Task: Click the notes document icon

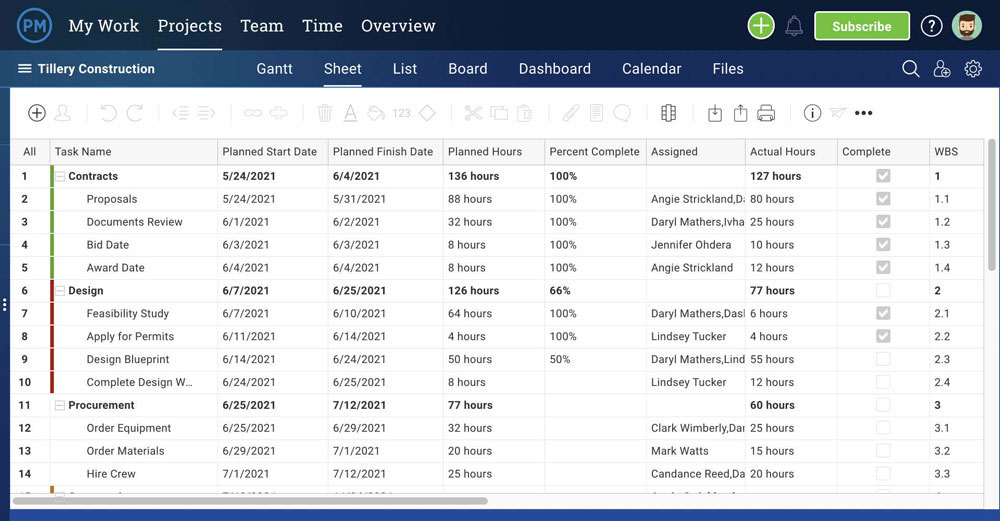Action: coord(596,113)
